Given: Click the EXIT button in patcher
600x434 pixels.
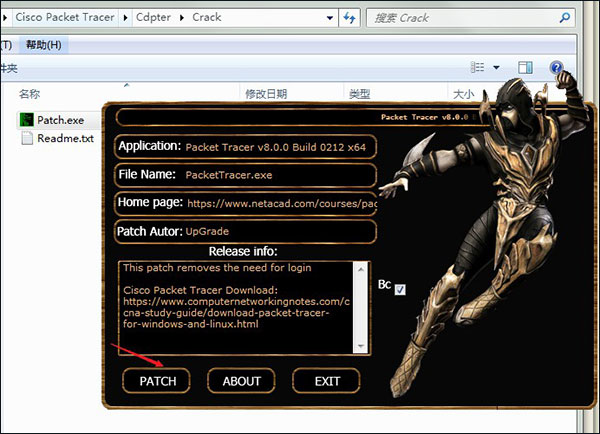Looking at the screenshot, I should click(x=326, y=381).
